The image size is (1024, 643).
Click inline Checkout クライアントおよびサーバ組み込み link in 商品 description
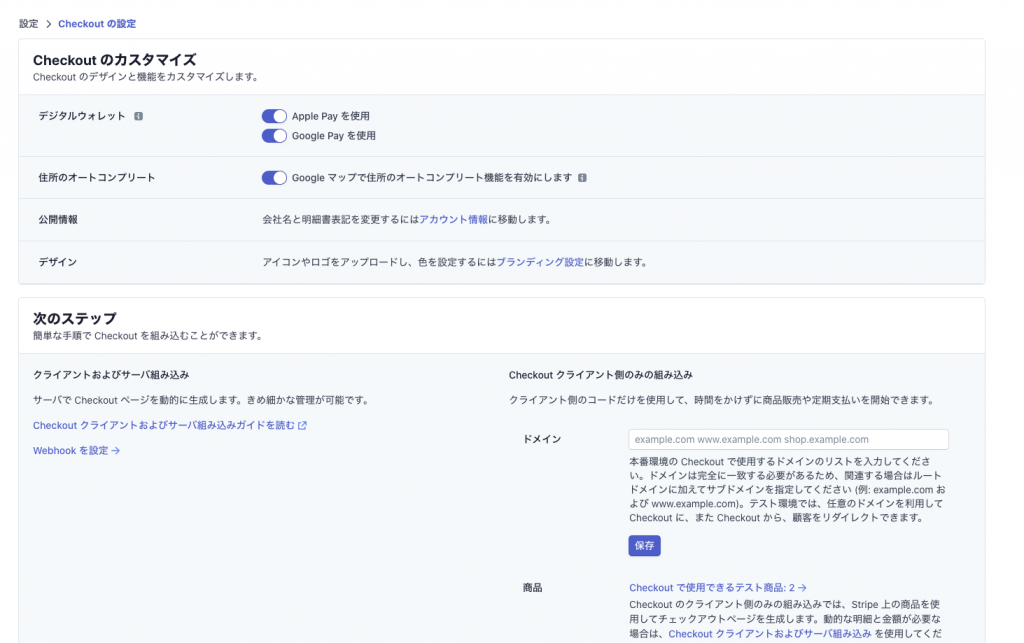pyautogui.click(x=769, y=634)
